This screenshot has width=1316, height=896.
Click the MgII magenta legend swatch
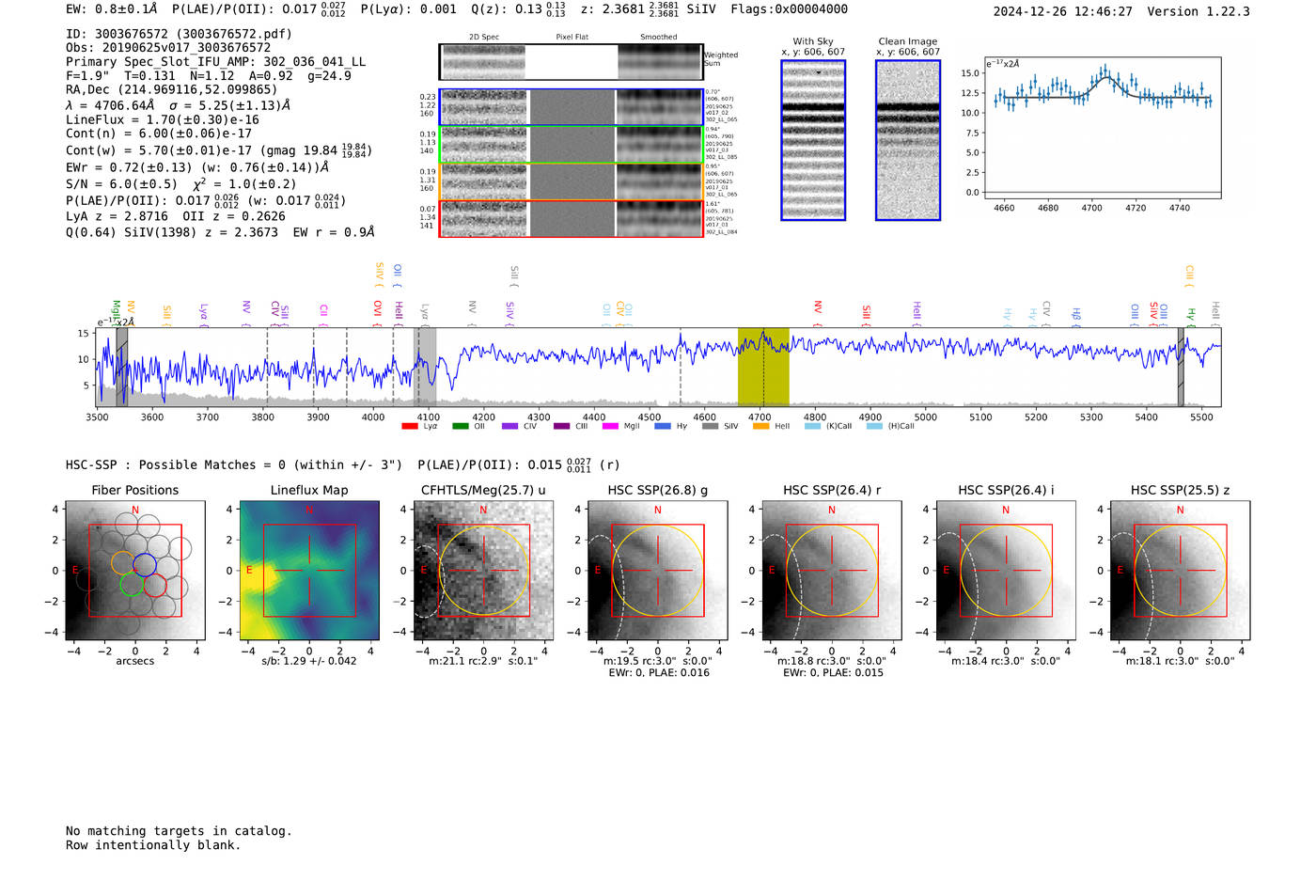pos(611,427)
